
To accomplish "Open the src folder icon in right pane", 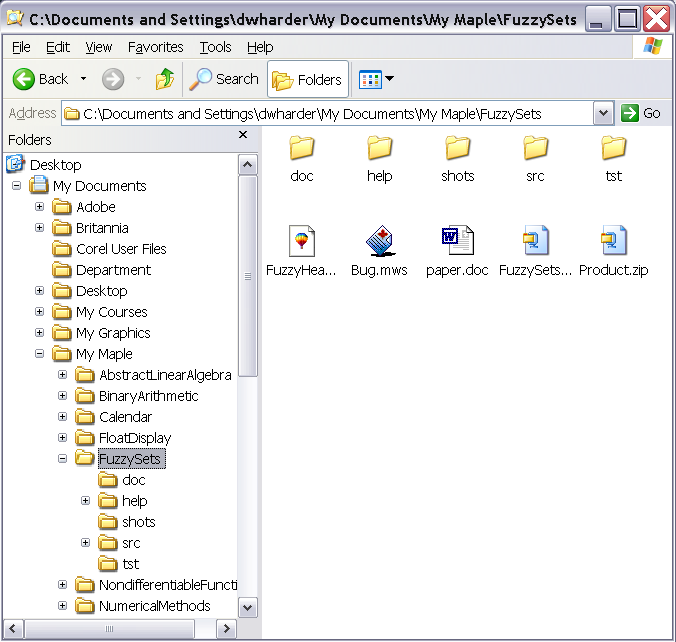I will pos(535,149).
